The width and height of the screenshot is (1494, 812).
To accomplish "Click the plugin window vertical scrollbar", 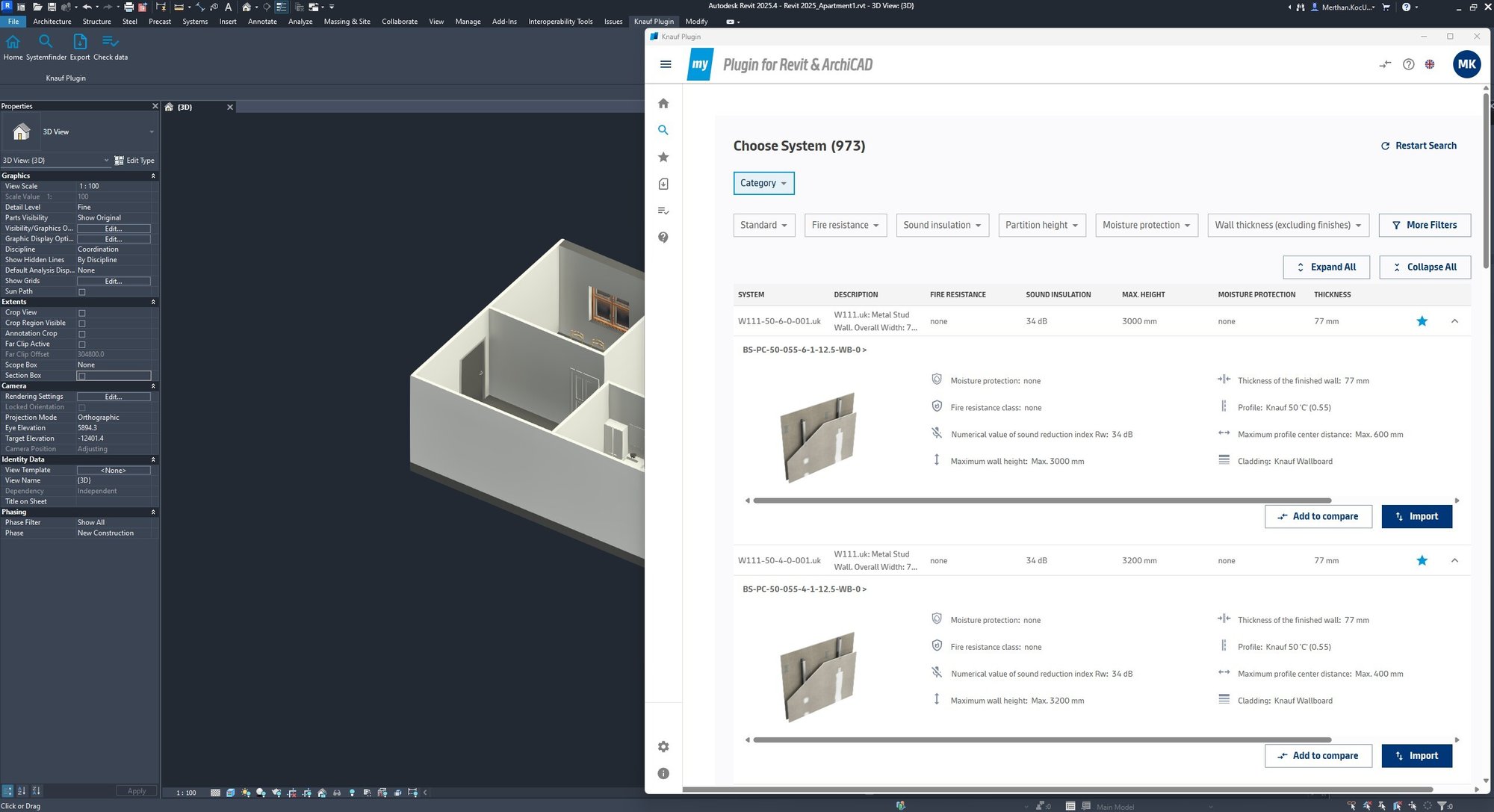I will click(1486, 179).
